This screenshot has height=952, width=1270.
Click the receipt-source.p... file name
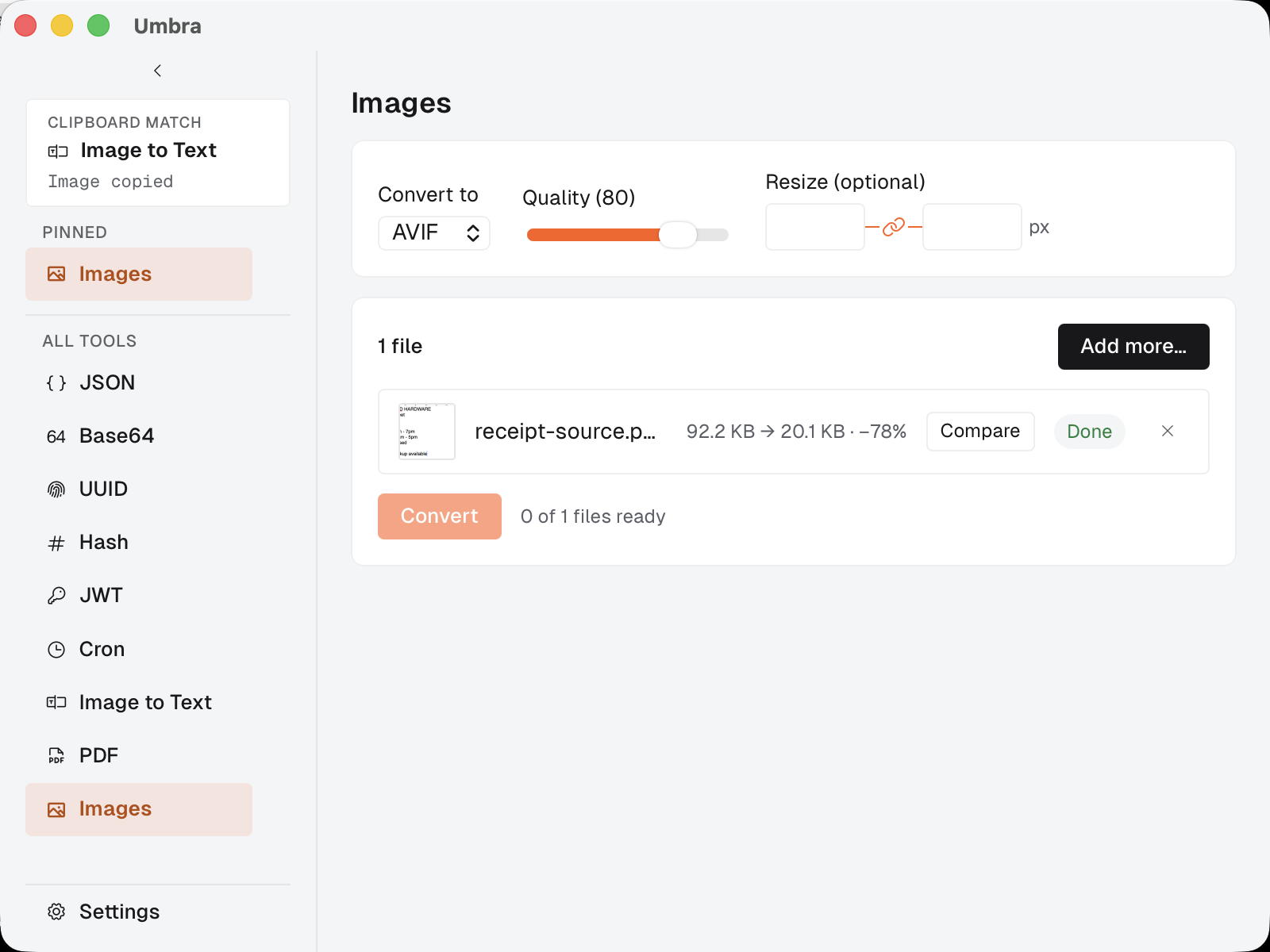pos(565,432)
